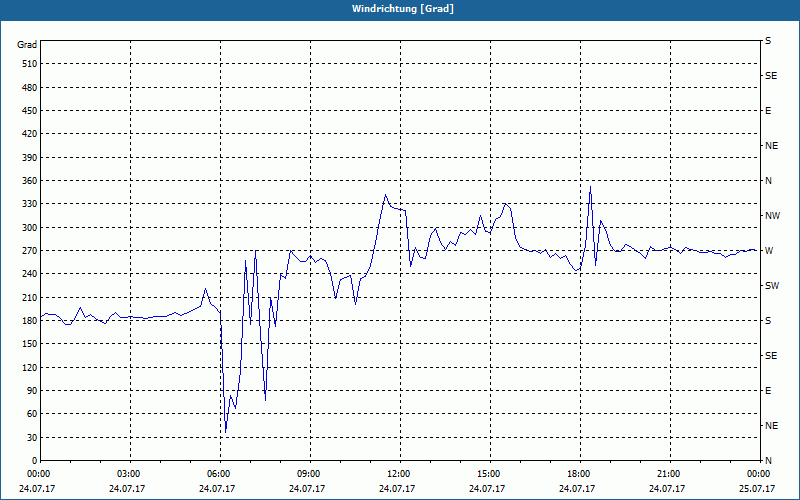Click the SW compass label on right axis
The height and width of the screenshot is (500, 800).
(x=772, y=286)
